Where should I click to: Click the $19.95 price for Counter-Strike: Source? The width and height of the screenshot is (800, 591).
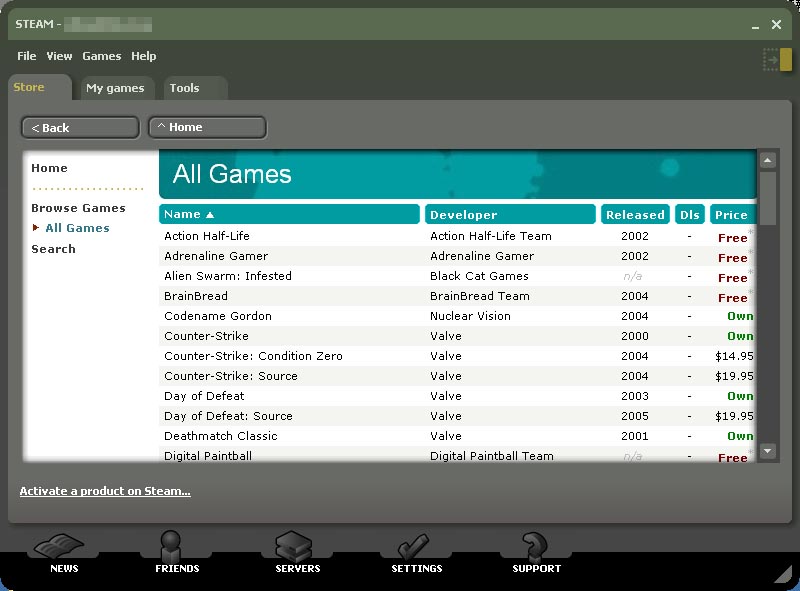[734, 376]
